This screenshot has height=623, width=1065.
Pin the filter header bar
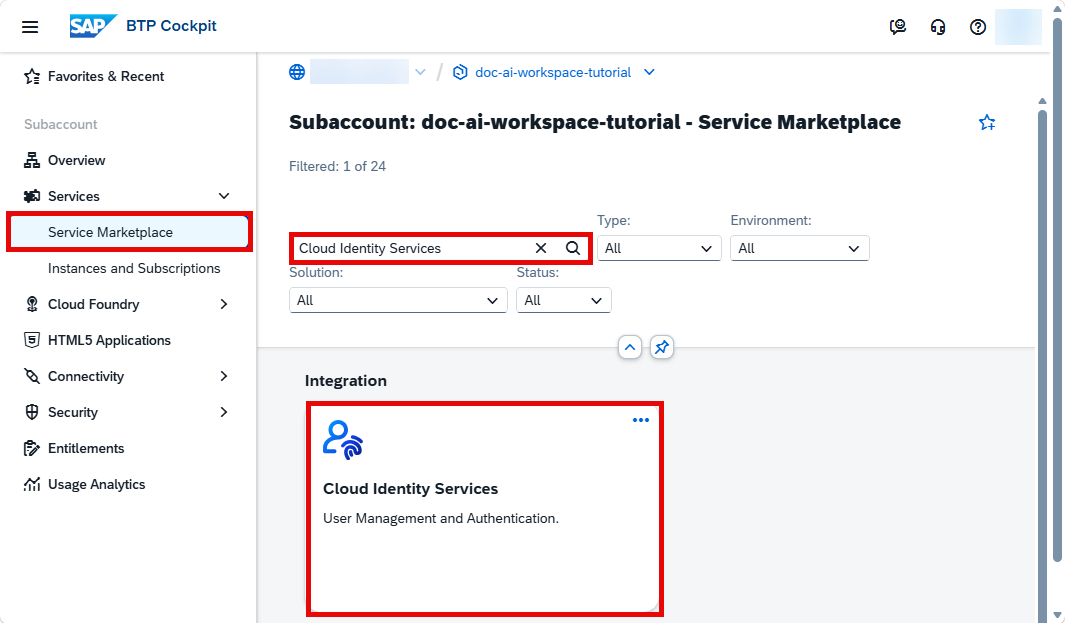coord(662,347)
